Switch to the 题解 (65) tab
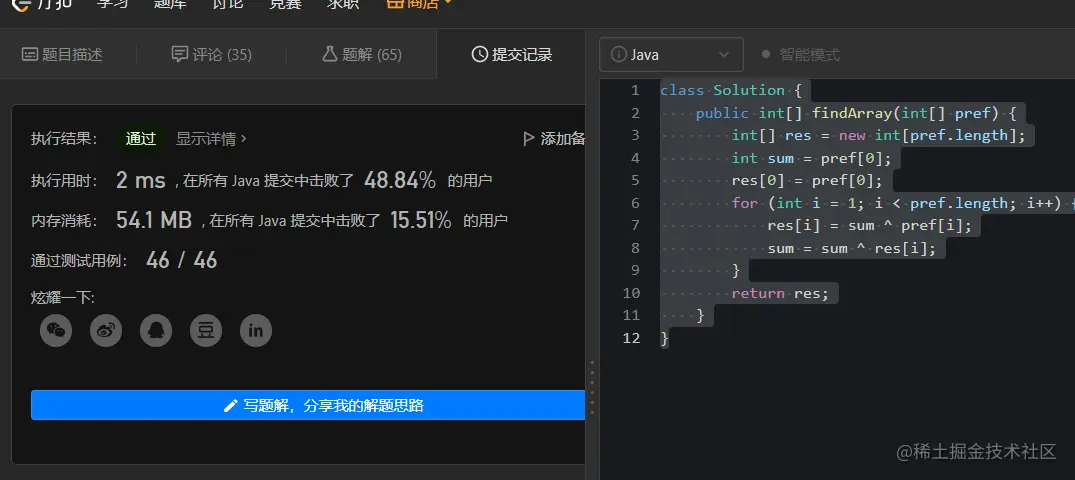Image resolution: width=1075 pixels, height=480 pixels. 362,54
